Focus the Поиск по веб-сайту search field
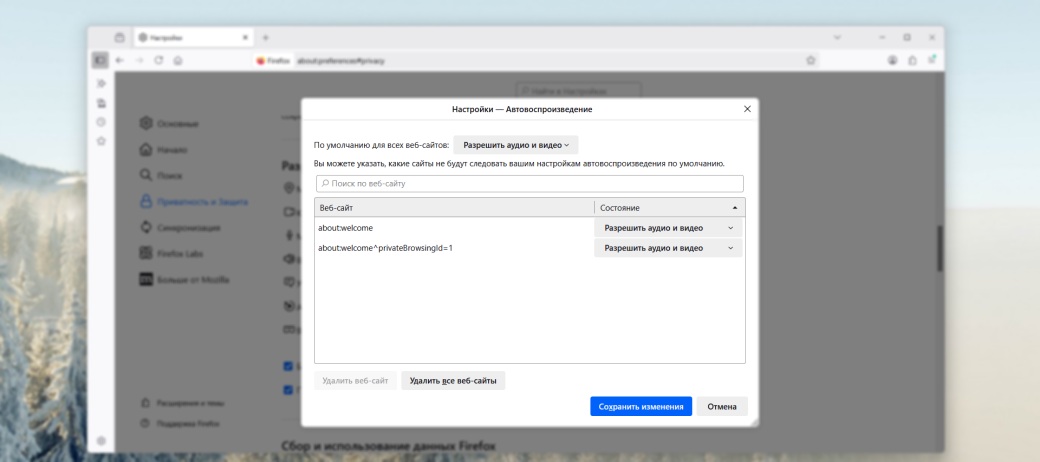This screenshot has width=1040, height=462. [x=529, y=184]
